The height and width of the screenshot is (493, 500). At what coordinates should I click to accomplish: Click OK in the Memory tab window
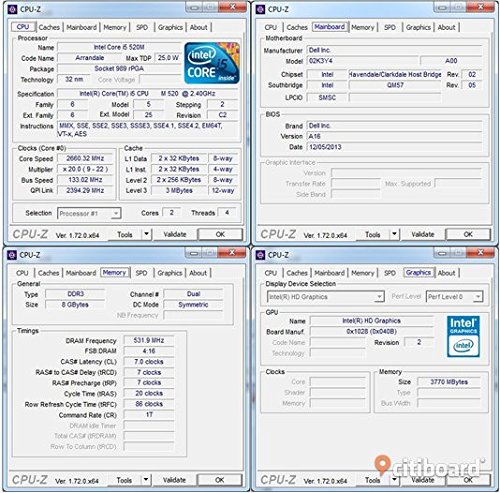tap(219, 480)
